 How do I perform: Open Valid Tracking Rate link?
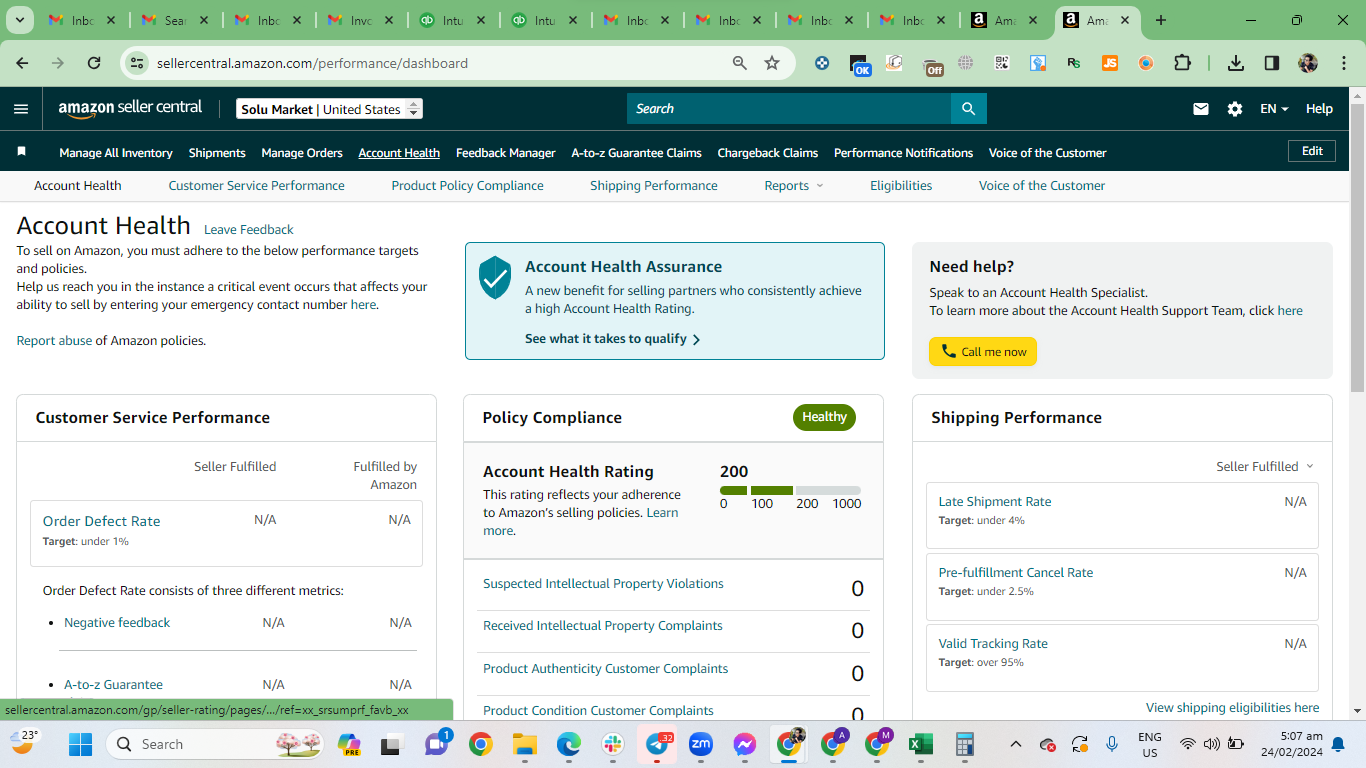pyautogui.click(x=993, y=644)
